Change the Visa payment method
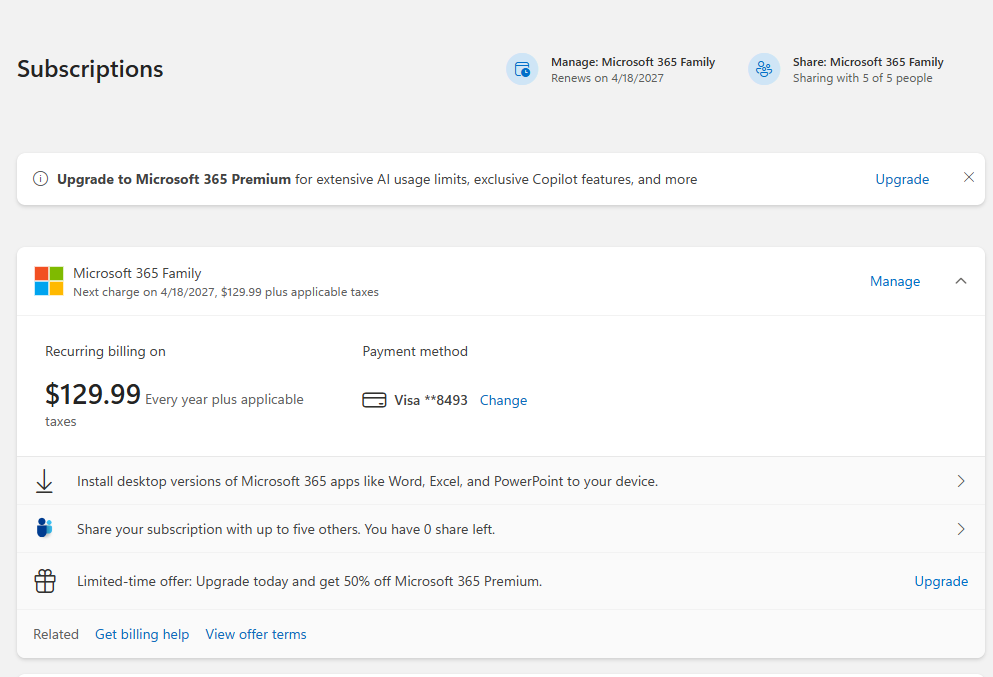993x677 pixels. point(503,400)
